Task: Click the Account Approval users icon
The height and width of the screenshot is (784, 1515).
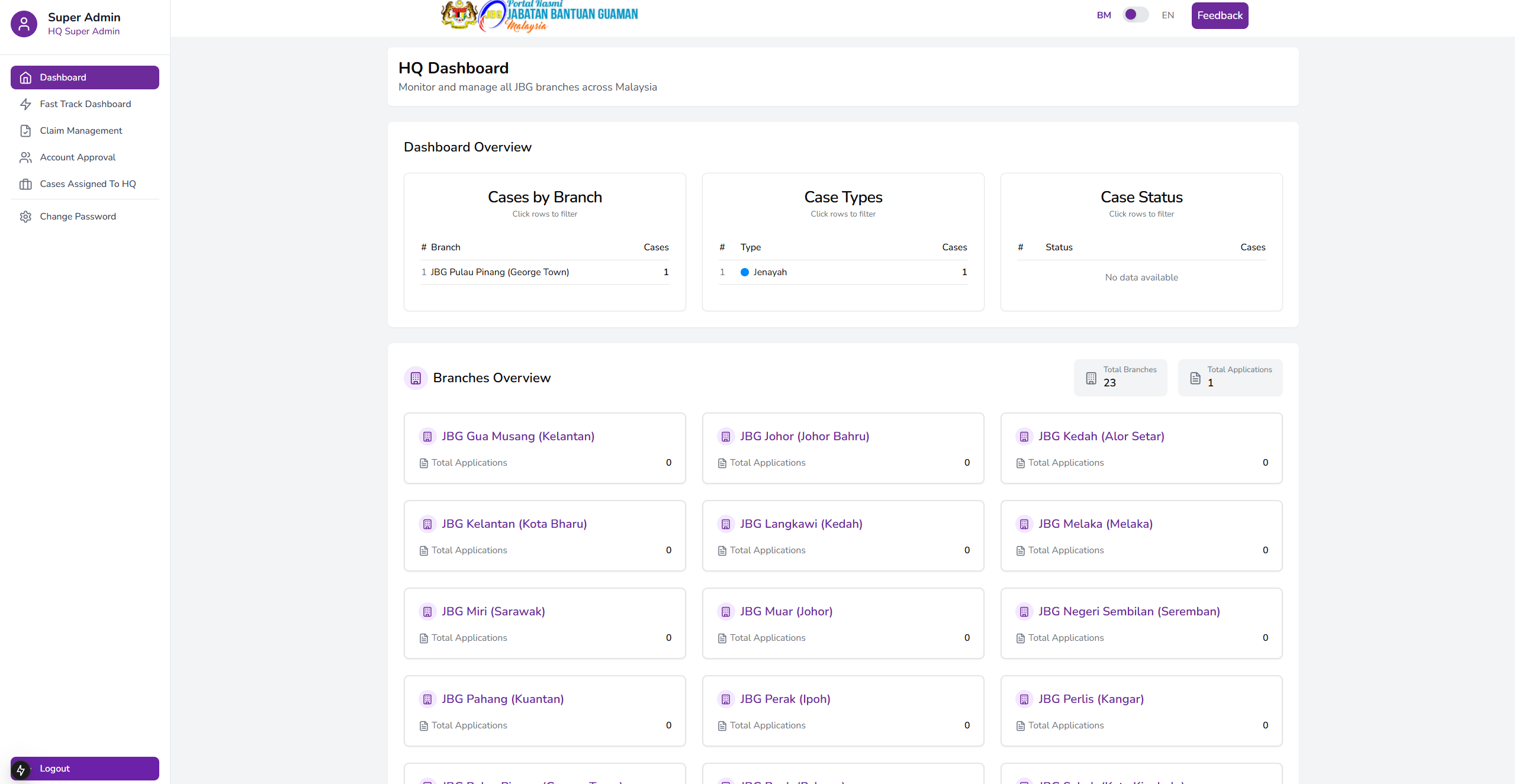Action: click(x=25, y=157)
